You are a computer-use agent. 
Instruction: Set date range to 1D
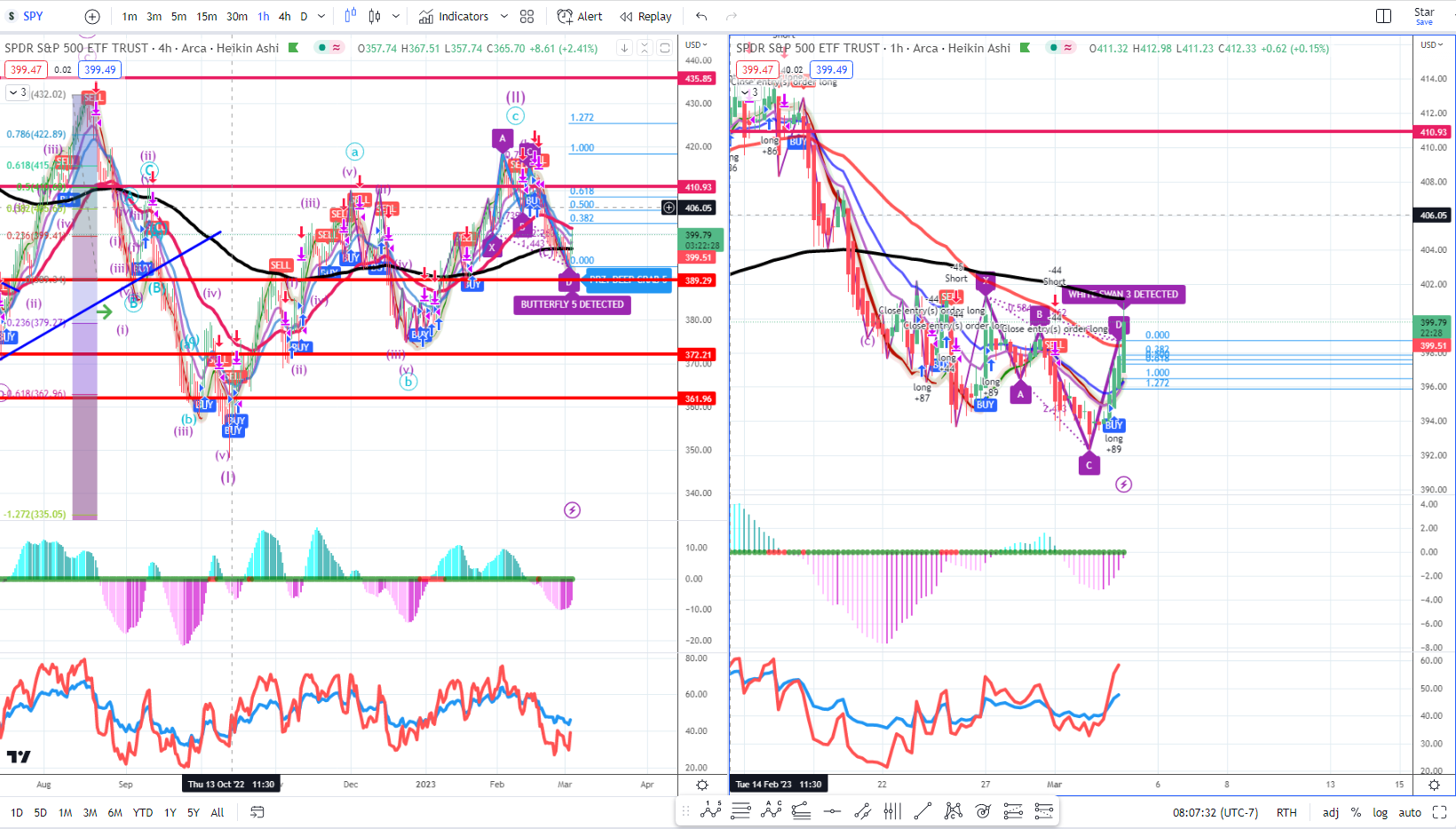click(17, 812)
